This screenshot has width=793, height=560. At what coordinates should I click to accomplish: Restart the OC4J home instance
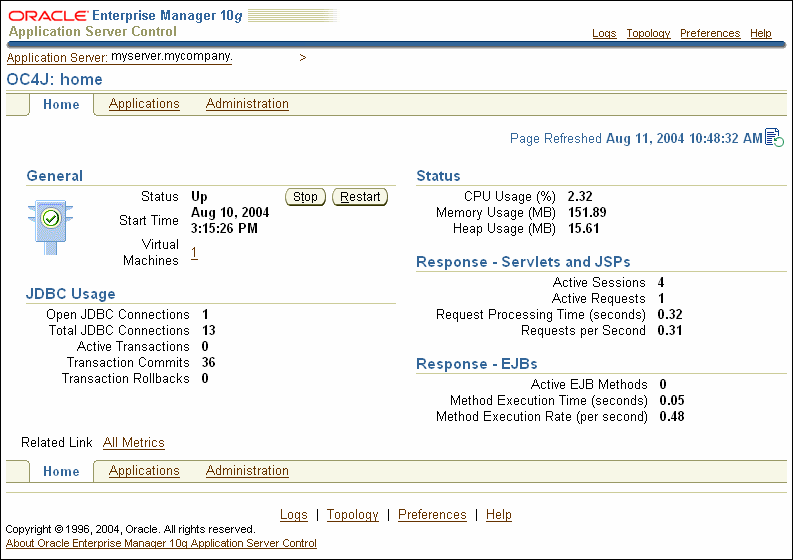(x=360, y=197)
